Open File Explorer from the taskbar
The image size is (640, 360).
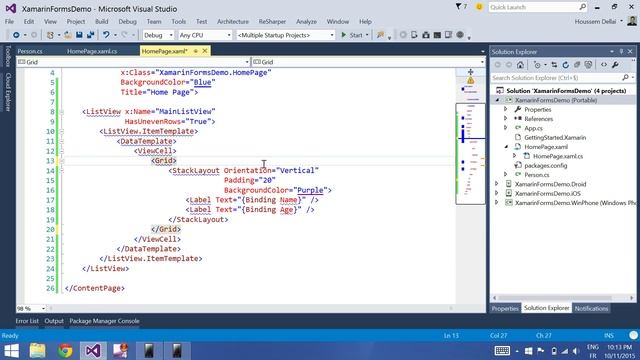38,351
